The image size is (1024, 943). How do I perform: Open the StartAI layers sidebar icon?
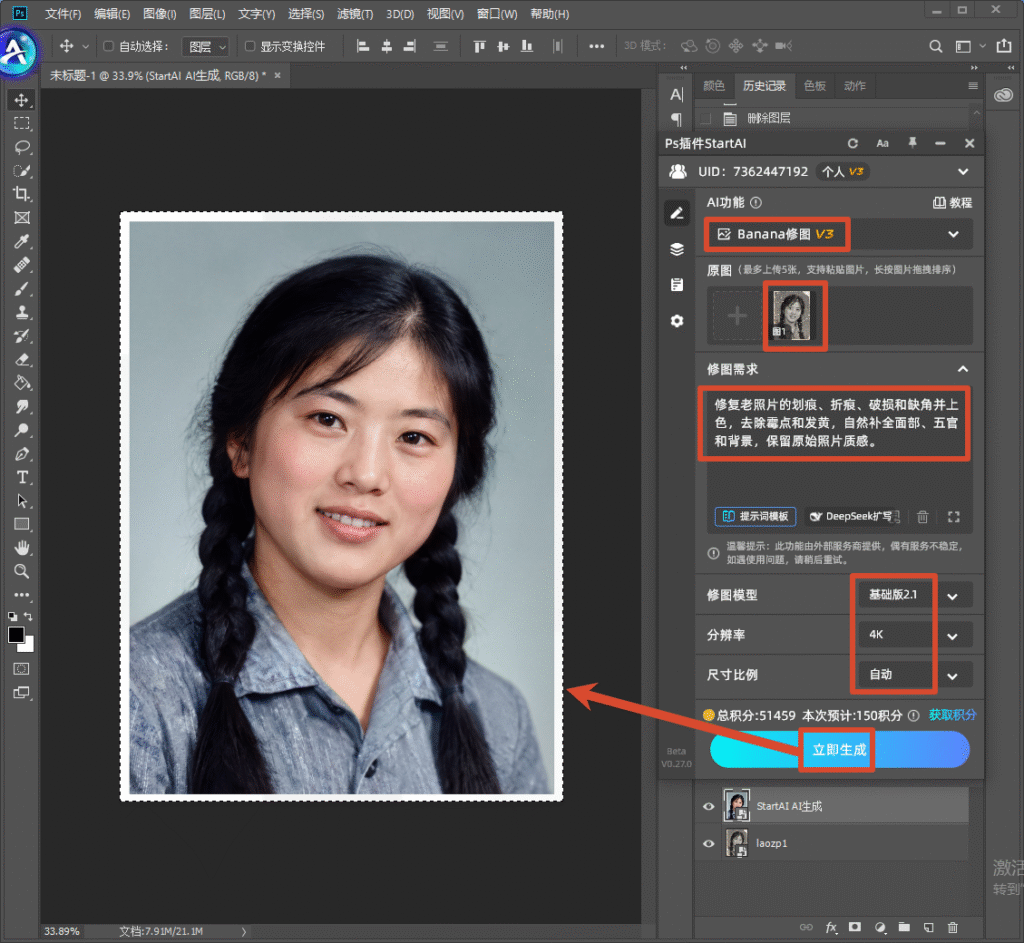(x=677, y=249)
